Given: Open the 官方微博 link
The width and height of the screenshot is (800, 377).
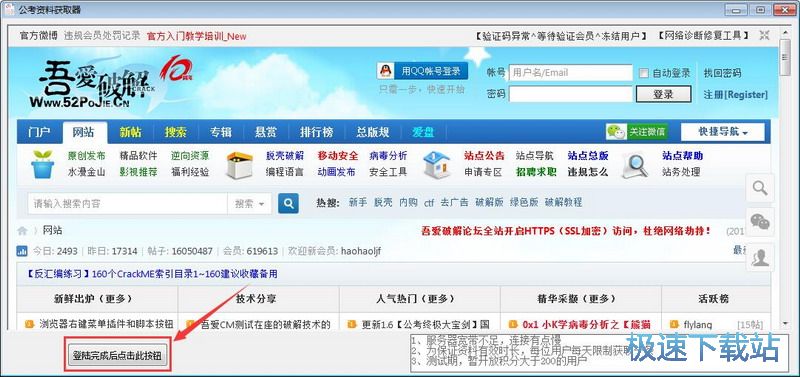Looking at the screenshot, I should (39, 36).
